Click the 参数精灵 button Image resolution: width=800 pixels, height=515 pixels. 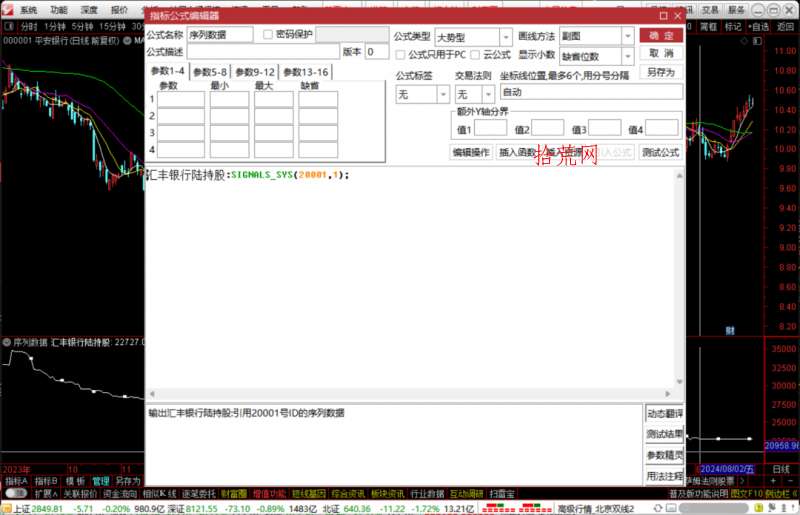[664, 455]
